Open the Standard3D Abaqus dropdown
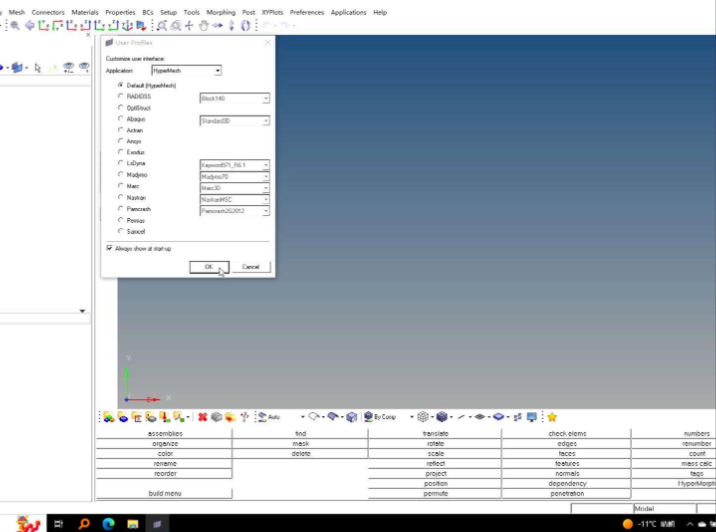This screenshot has width=716, height=532. coord(235,121)
